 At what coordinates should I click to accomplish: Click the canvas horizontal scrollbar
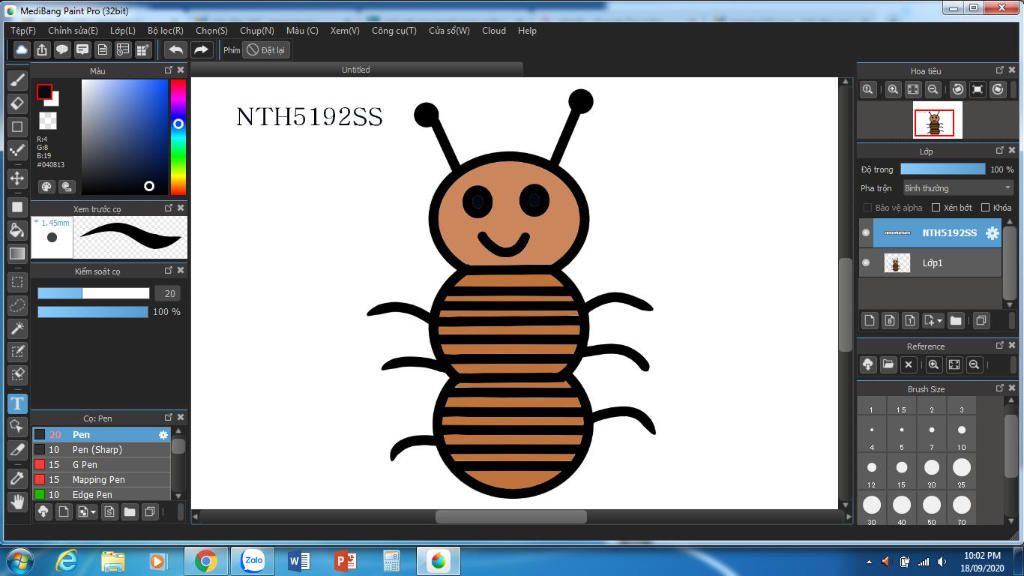click(x=511, y=517)
